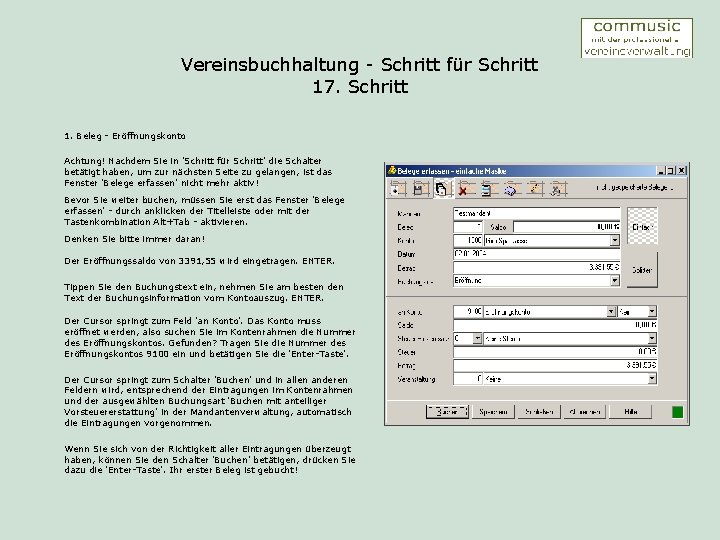Click the Belege erfassen window title bar

click(536, 171)
